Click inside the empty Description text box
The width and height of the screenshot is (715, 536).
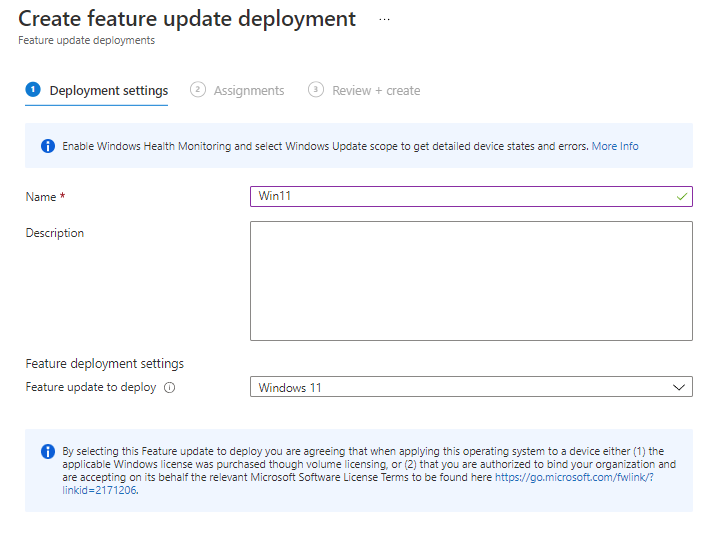(470, 281)
